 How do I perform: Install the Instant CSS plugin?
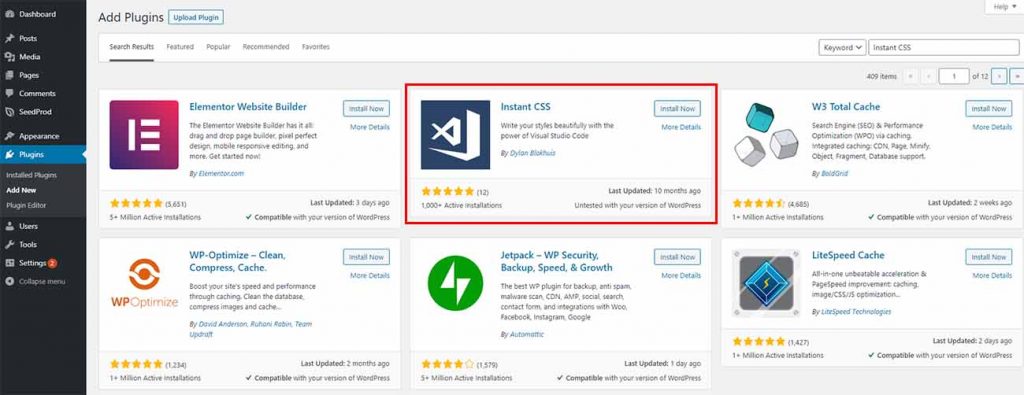click(677, 108)
